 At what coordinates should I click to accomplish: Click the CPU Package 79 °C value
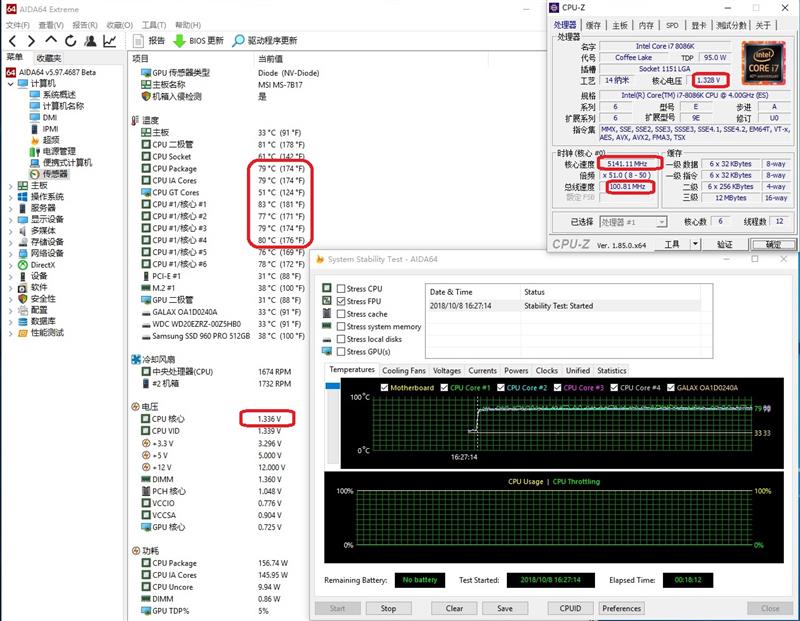point(281,168)
